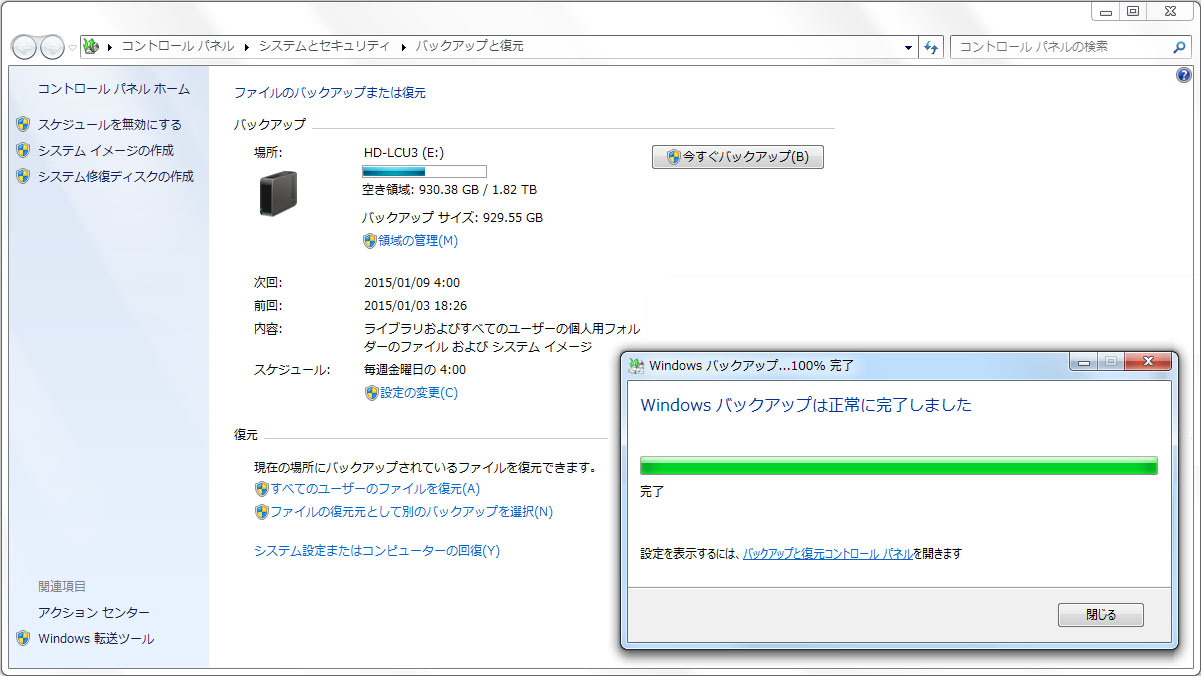
Task: Open アクション センター link
Action: 94,613
